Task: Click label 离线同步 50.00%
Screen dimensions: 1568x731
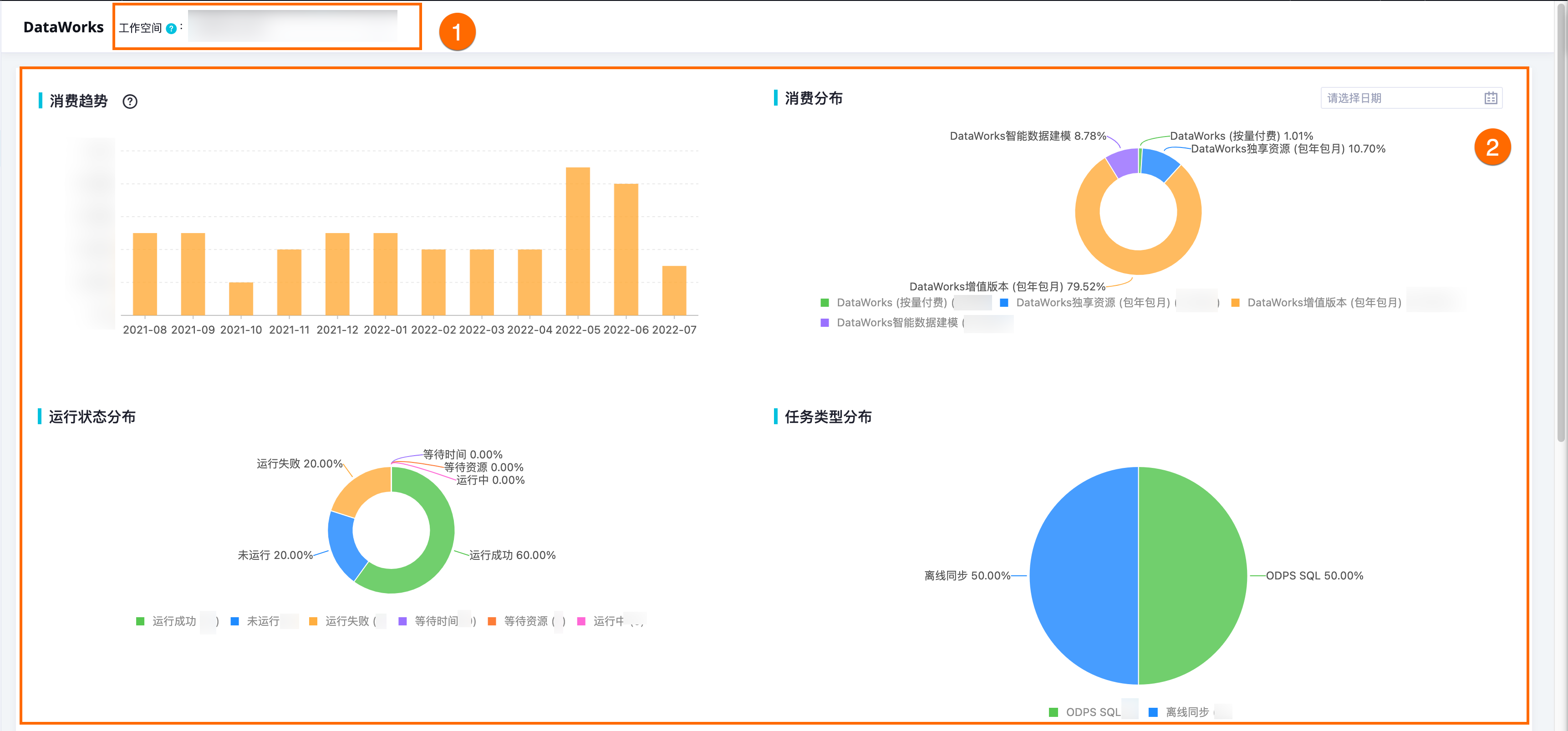Action: tap(967, 576)
